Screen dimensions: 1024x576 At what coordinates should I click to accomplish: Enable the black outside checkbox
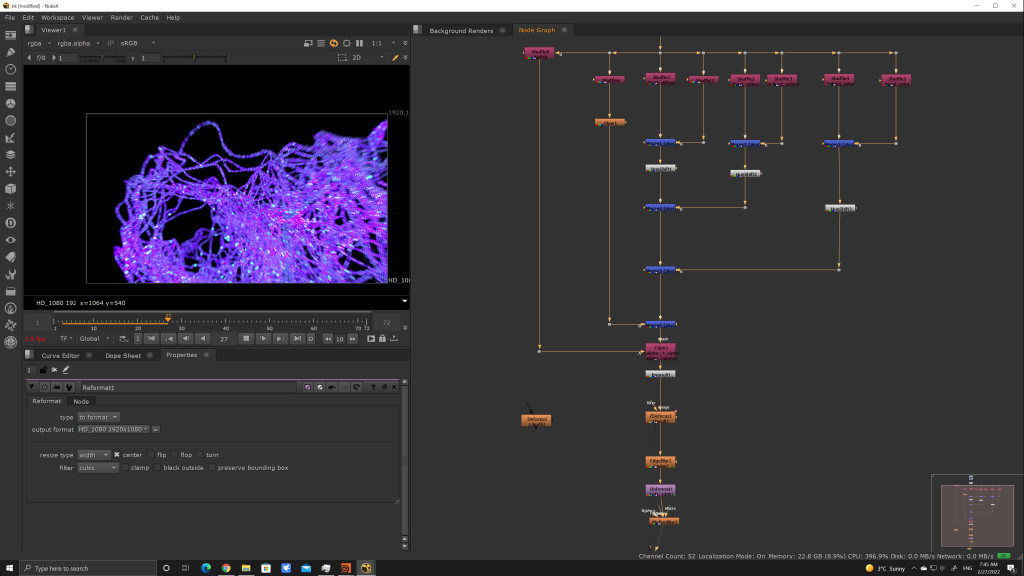(x=157, y=467)
